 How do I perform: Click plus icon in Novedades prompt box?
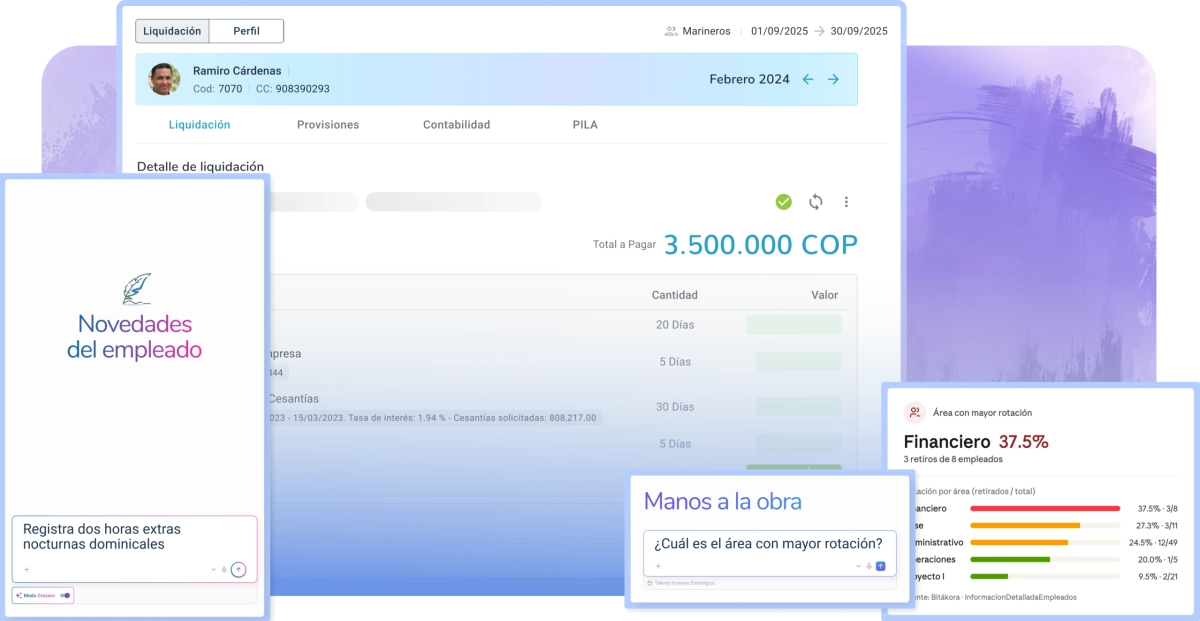coord(27,570)
